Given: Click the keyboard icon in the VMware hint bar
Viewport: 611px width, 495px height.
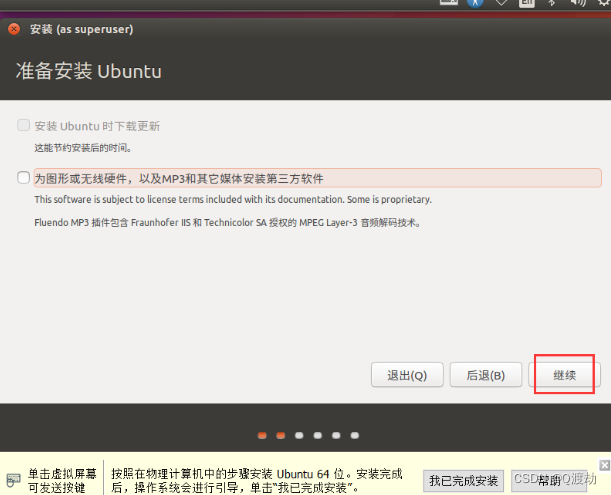Looking at the screenshot, I should (13, 480).
